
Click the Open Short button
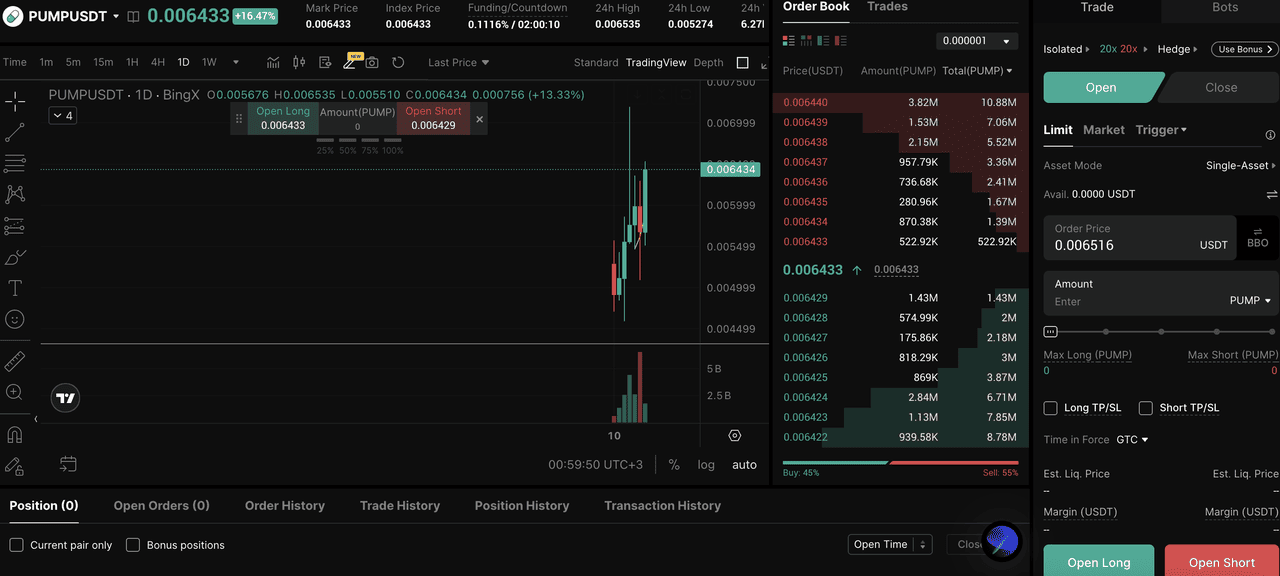(1222, 561)
